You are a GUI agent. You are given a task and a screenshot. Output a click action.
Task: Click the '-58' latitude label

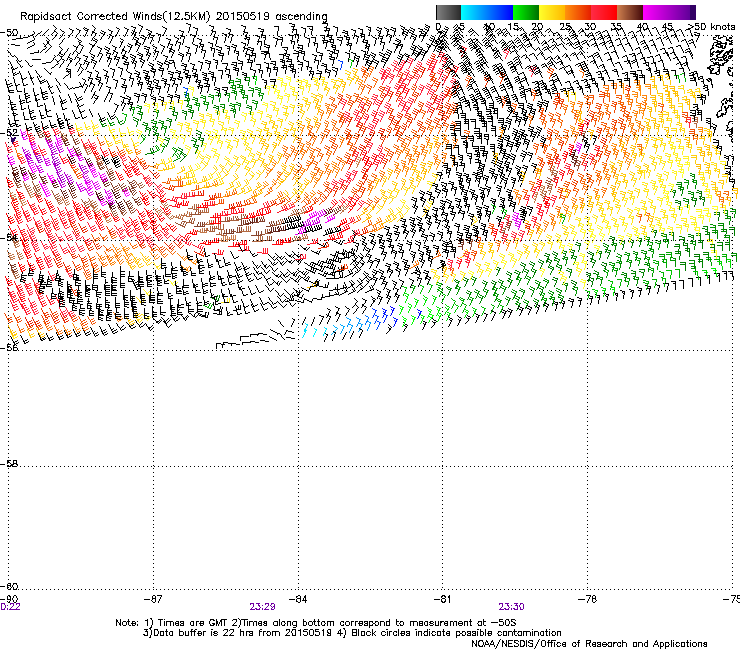(9, 464)
